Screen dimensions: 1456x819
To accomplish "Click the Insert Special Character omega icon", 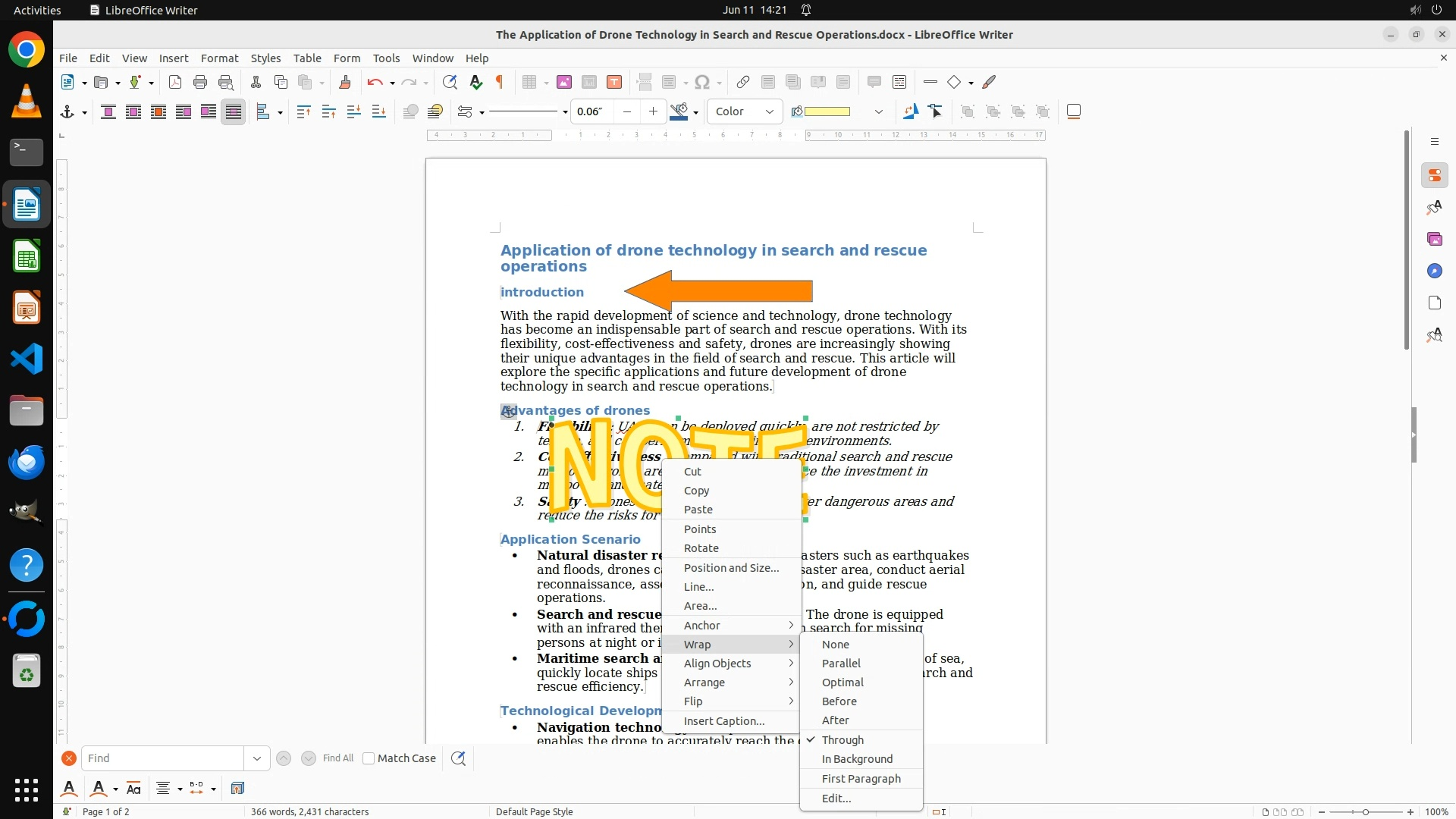I will (x=702, y=82).
